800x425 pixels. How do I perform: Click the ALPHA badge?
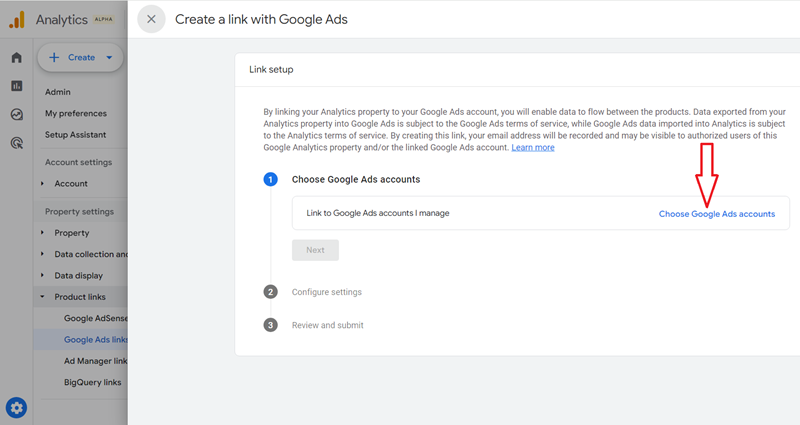(x=104, y=19)
